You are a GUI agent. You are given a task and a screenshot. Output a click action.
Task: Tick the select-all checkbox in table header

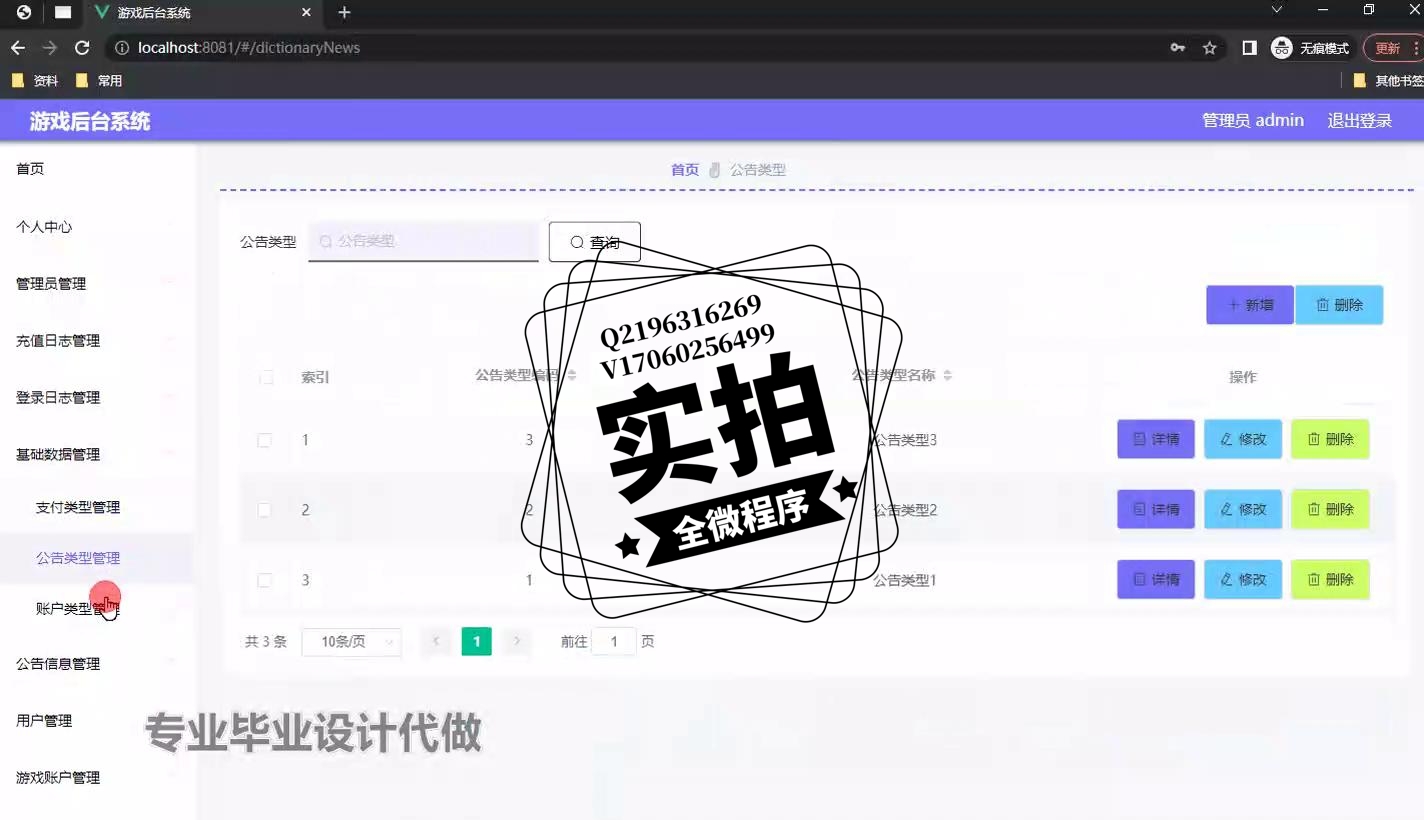point(266,377)
